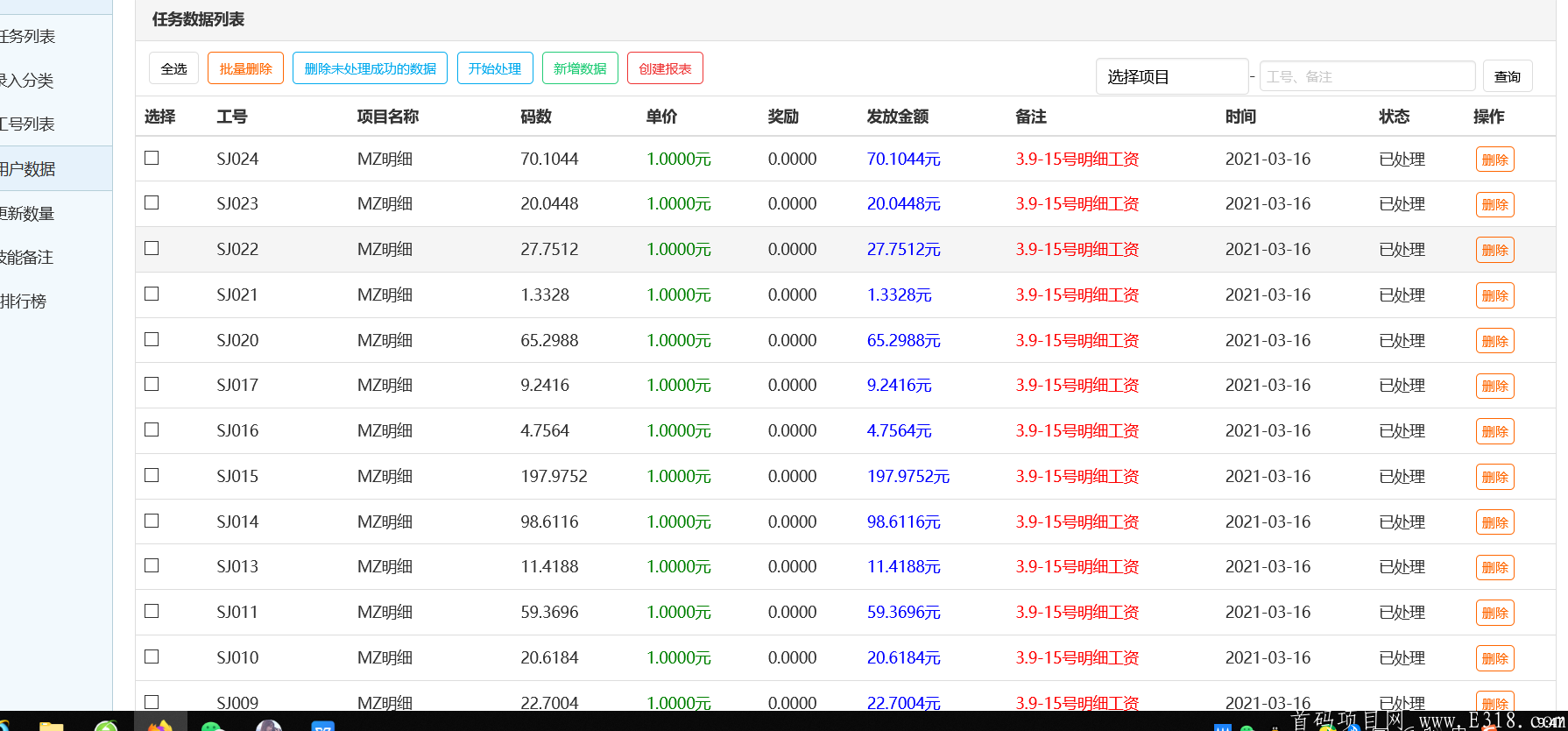
Task: Delete the SJ010 row via 删除
Action: tap(1494, 658)
